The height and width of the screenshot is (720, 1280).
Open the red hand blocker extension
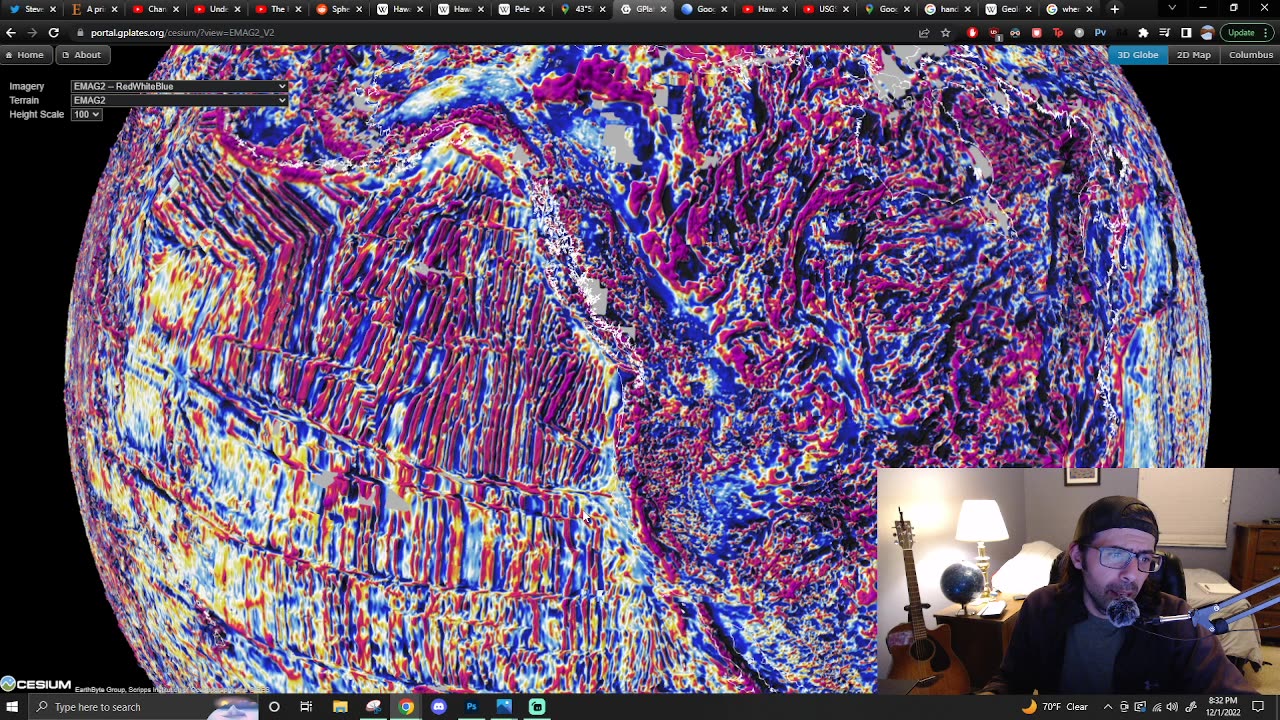pyautogui.click(x=972, y=32)
